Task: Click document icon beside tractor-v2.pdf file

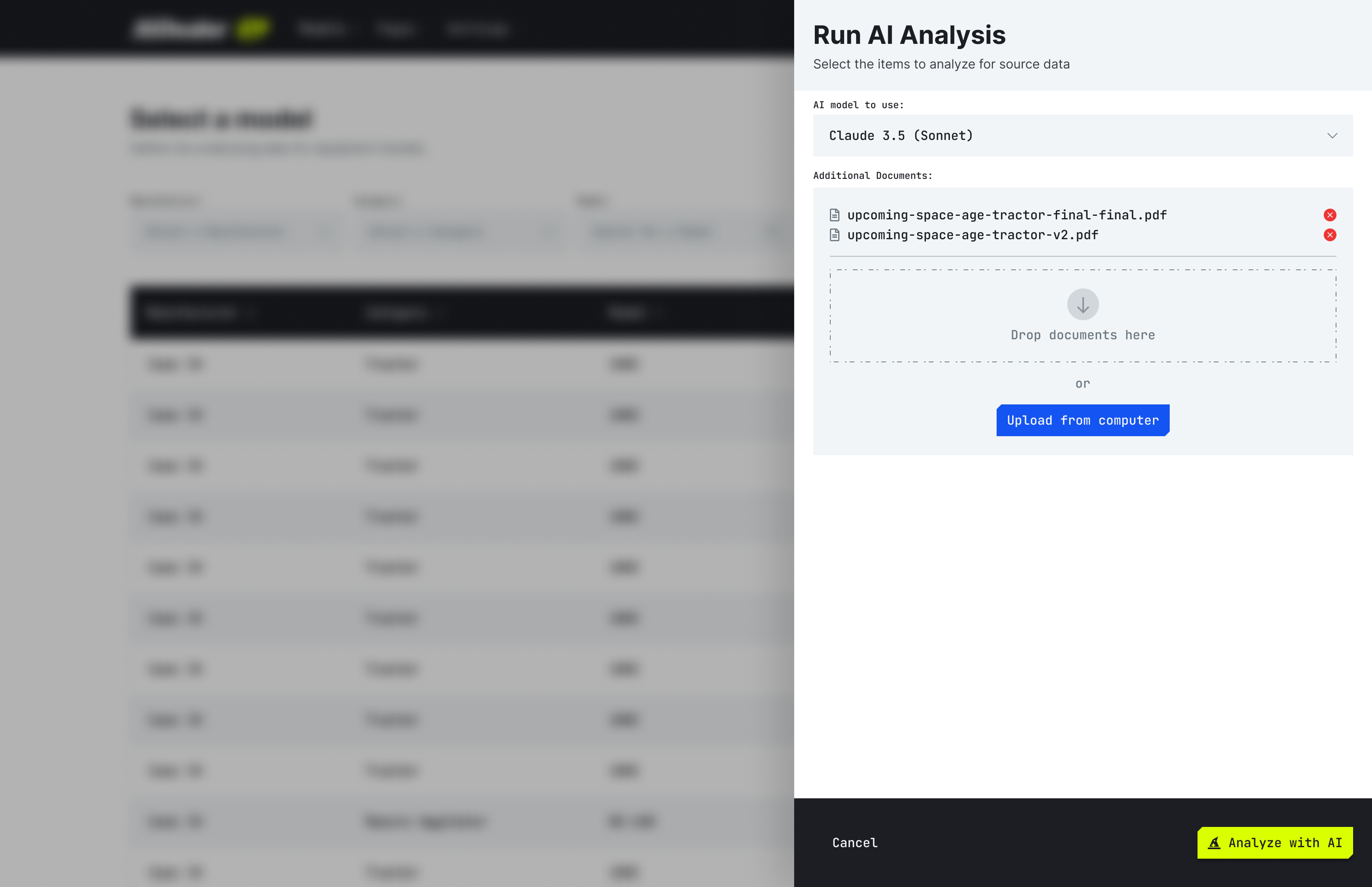Action: pyautogui.click(x=834, y=235)
